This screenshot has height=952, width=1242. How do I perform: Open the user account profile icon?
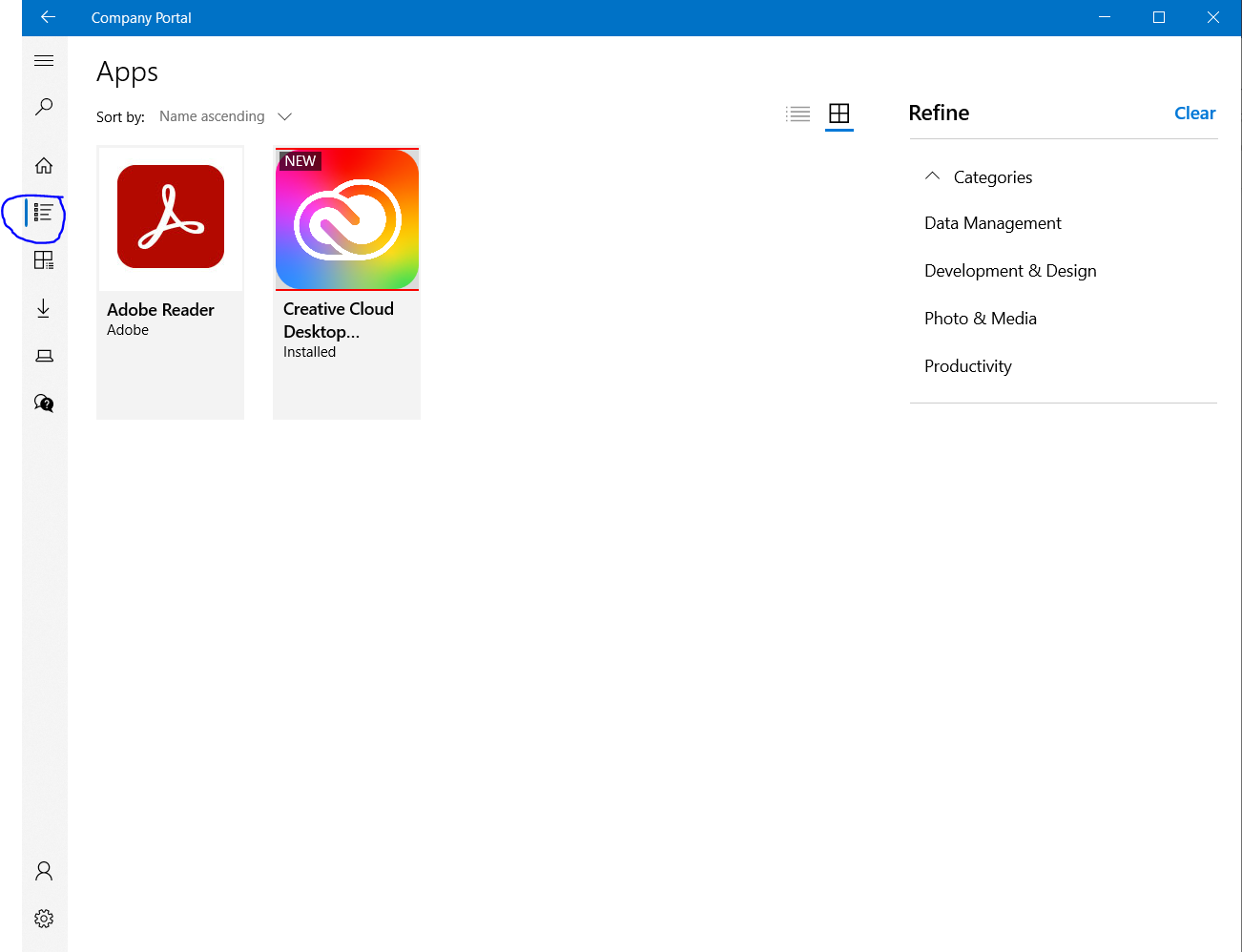(x=44, y=871)
